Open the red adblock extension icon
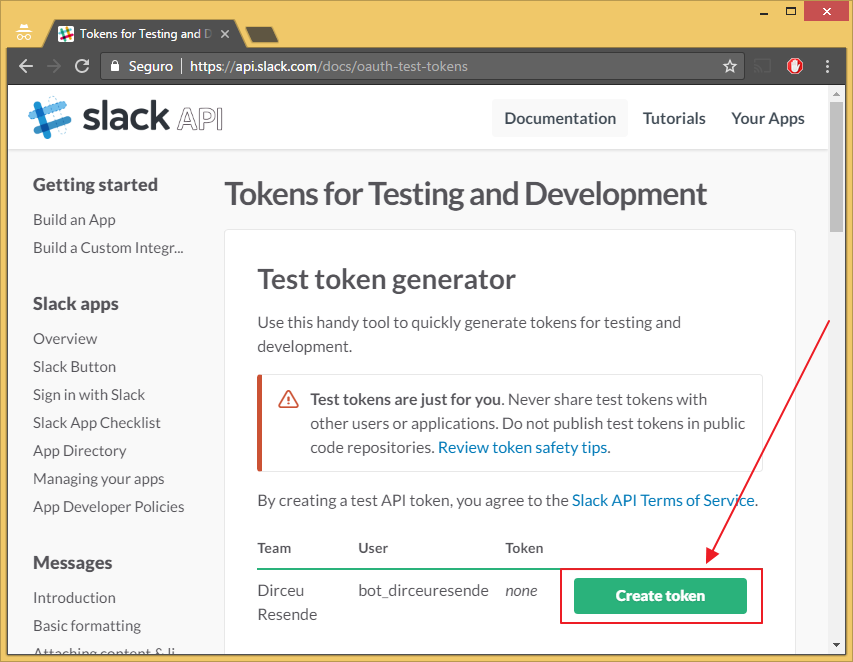The image size is (853, 662). pyautogui.click(x=795, y=66)
